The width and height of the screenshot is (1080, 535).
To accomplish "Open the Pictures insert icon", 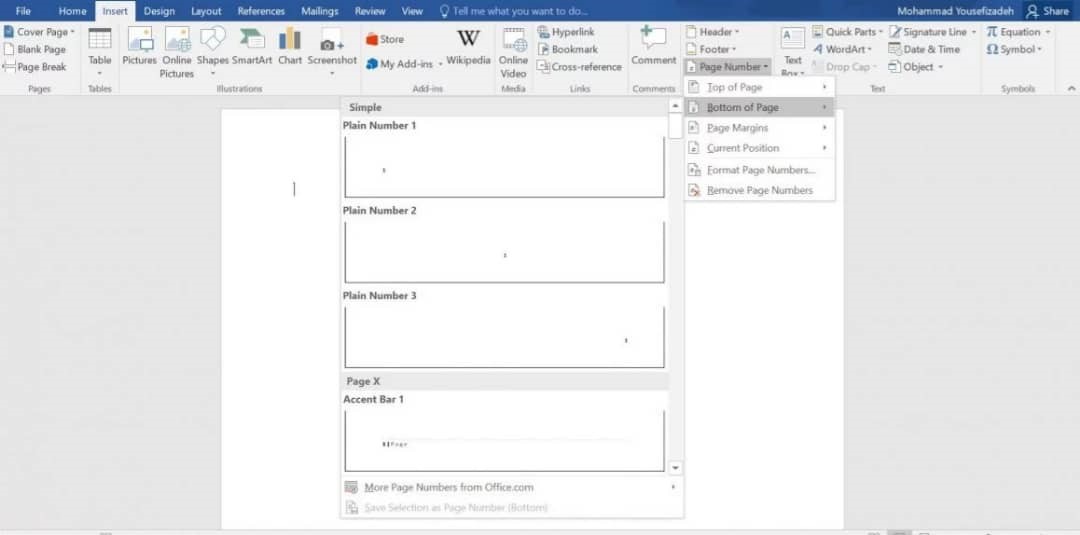I will (x=140, y=39).
